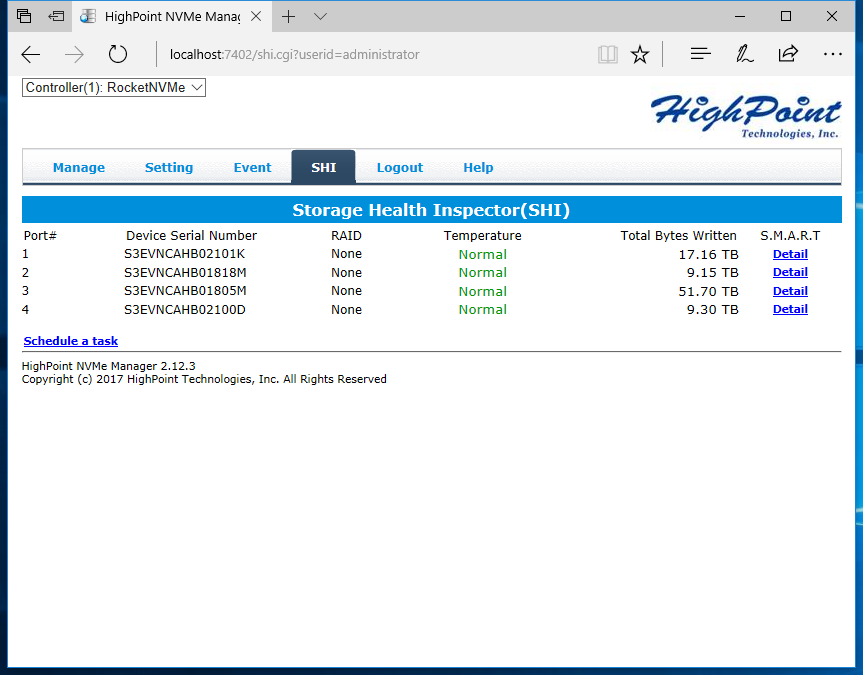Click the Port# column header
The image size is (863, 675).
pos(40,236)
